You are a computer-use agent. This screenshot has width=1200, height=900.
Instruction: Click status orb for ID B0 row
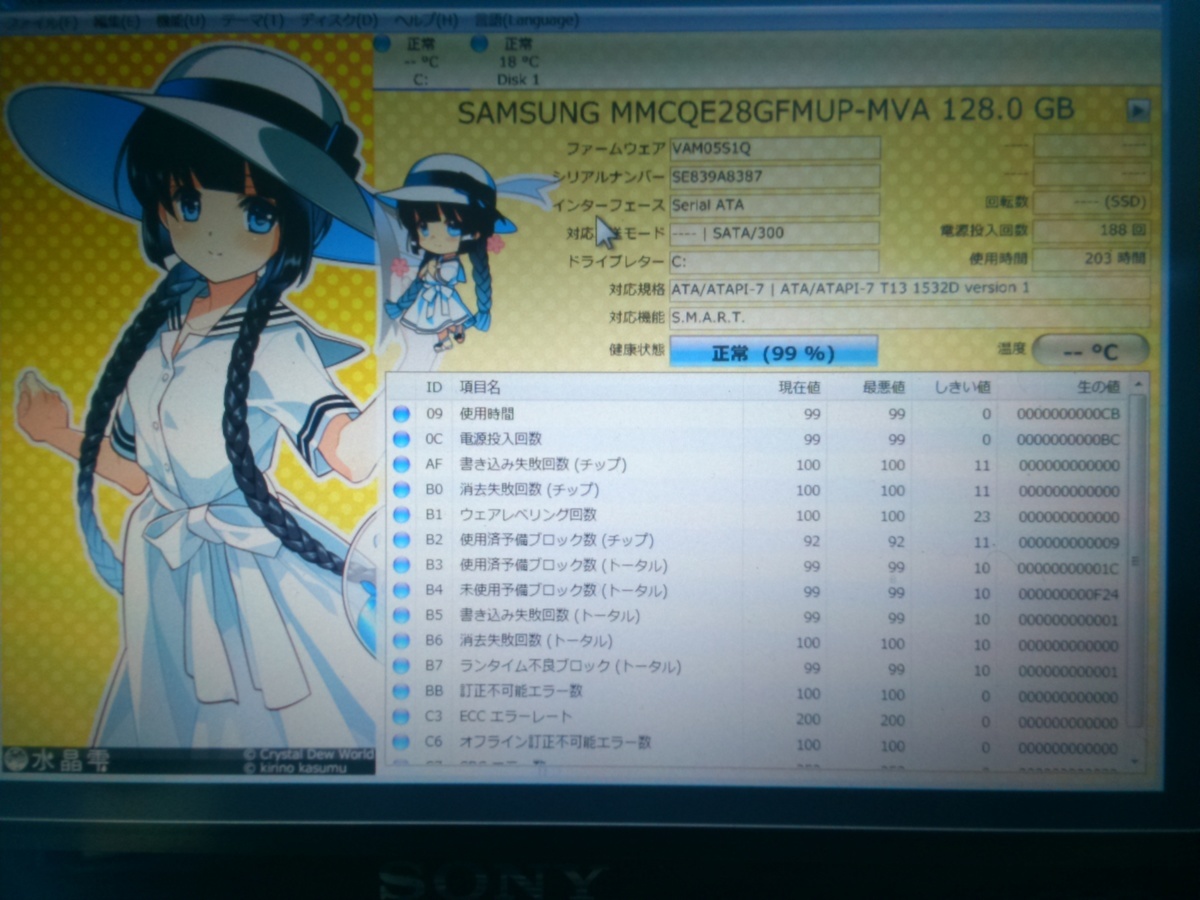402,490
